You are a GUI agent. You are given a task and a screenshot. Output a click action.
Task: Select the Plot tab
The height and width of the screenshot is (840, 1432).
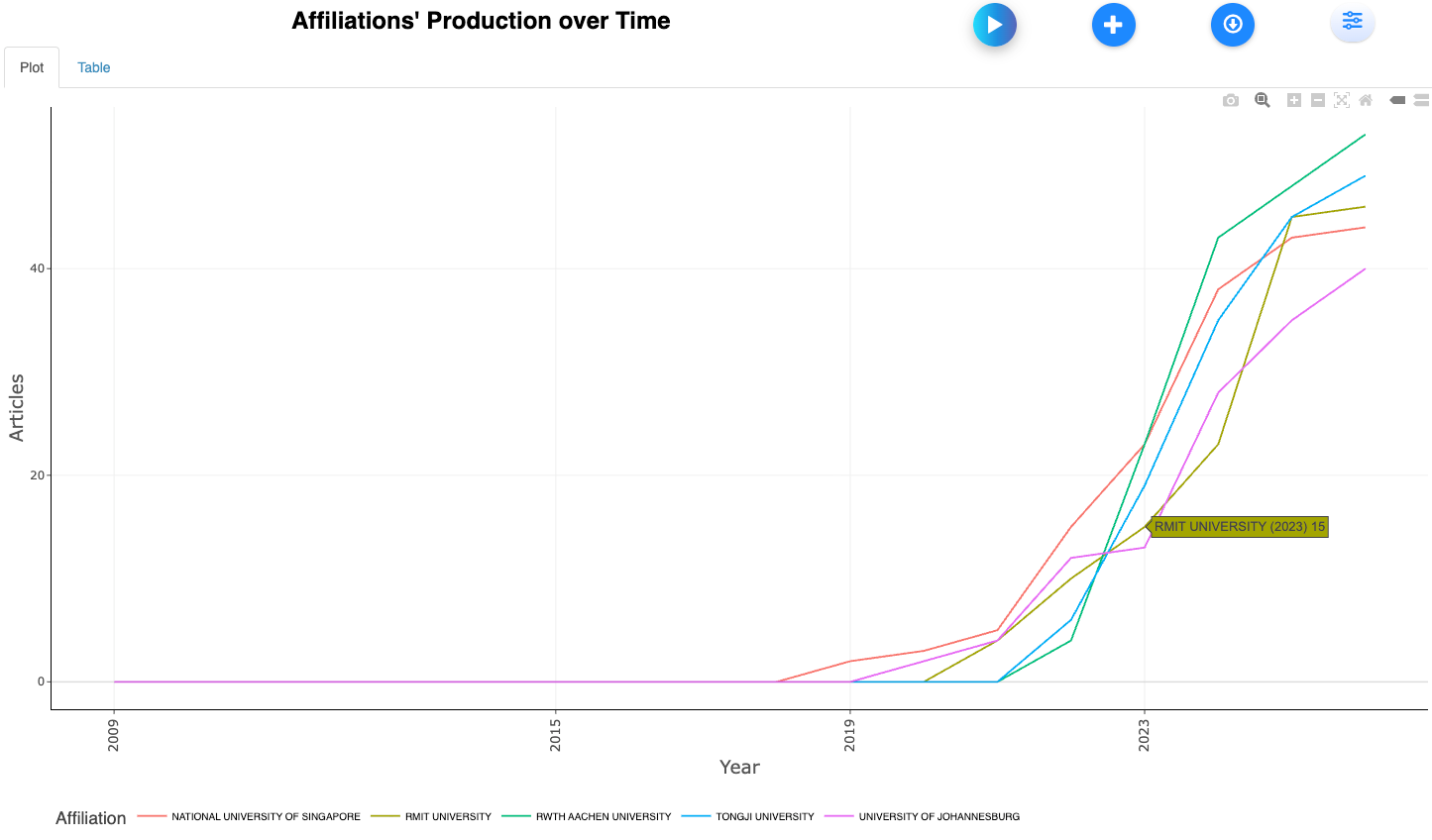coord(32,67)
